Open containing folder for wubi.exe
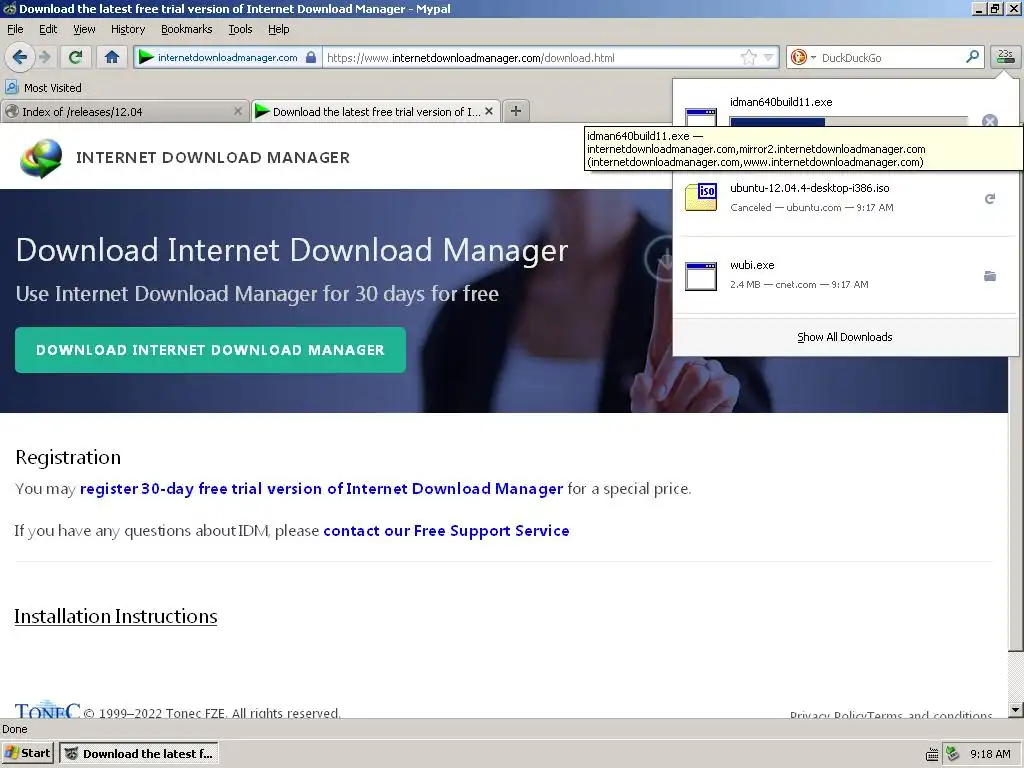 [990, 276]
